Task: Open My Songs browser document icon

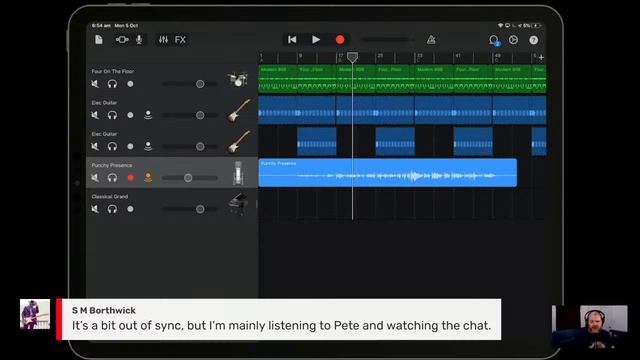Action: [x=99, y=40]
